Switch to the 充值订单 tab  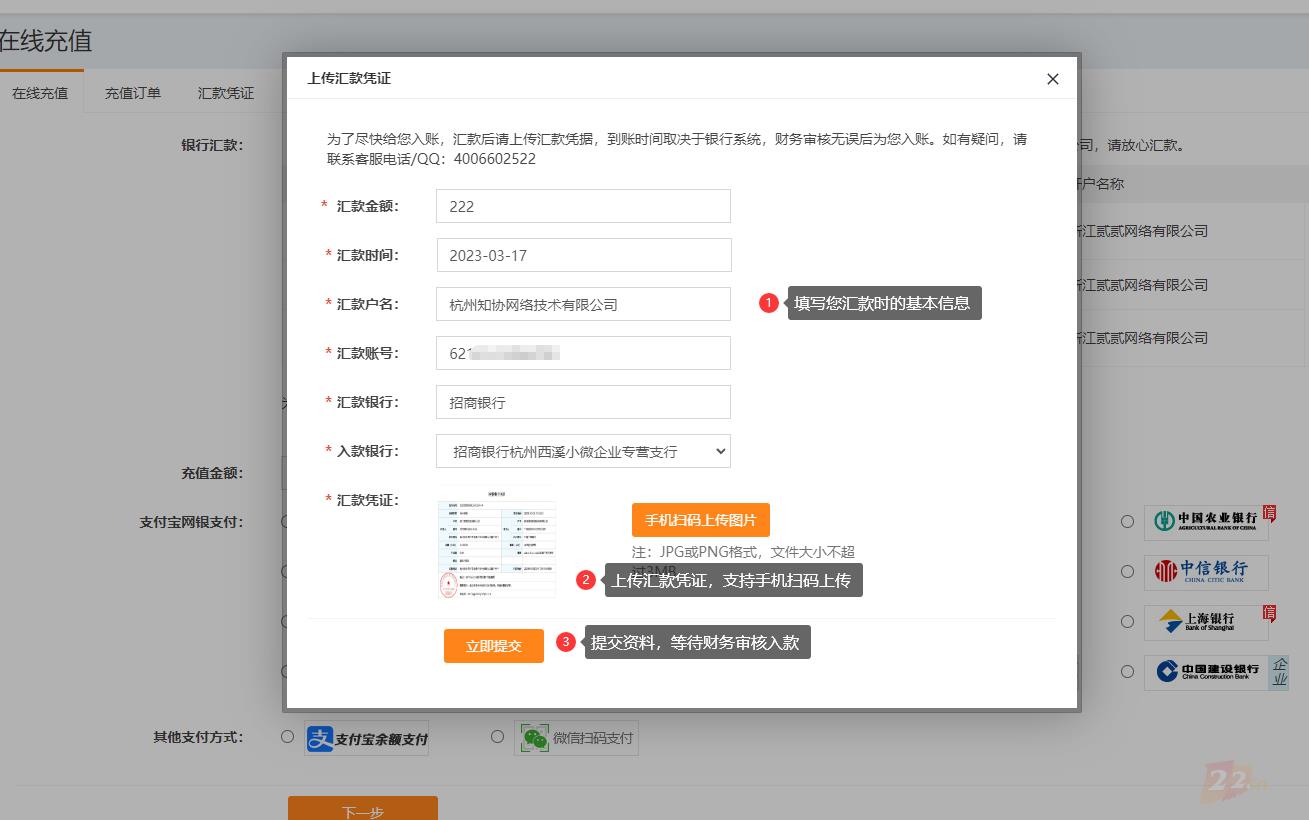click(x=133, y=93)
